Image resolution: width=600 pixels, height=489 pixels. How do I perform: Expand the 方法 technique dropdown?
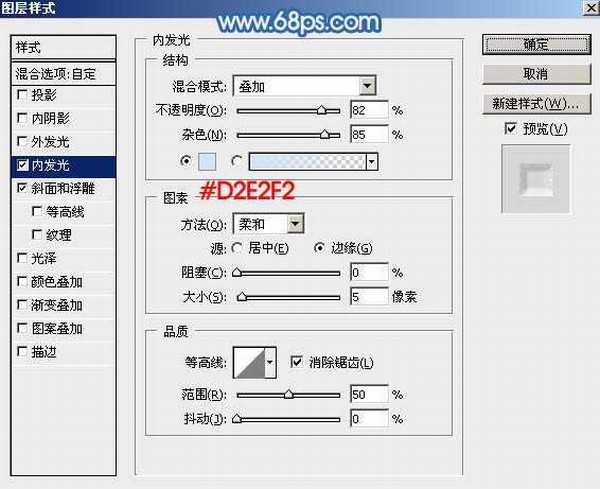pyautogui.click(x=268, y=224)
